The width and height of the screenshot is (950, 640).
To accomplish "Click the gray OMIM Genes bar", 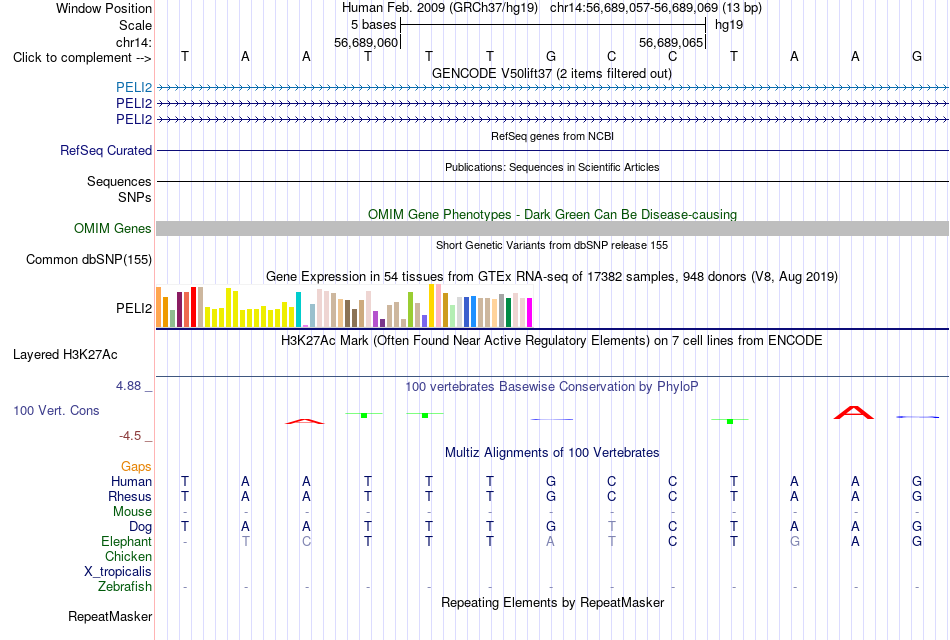I will tap(552, 228).
